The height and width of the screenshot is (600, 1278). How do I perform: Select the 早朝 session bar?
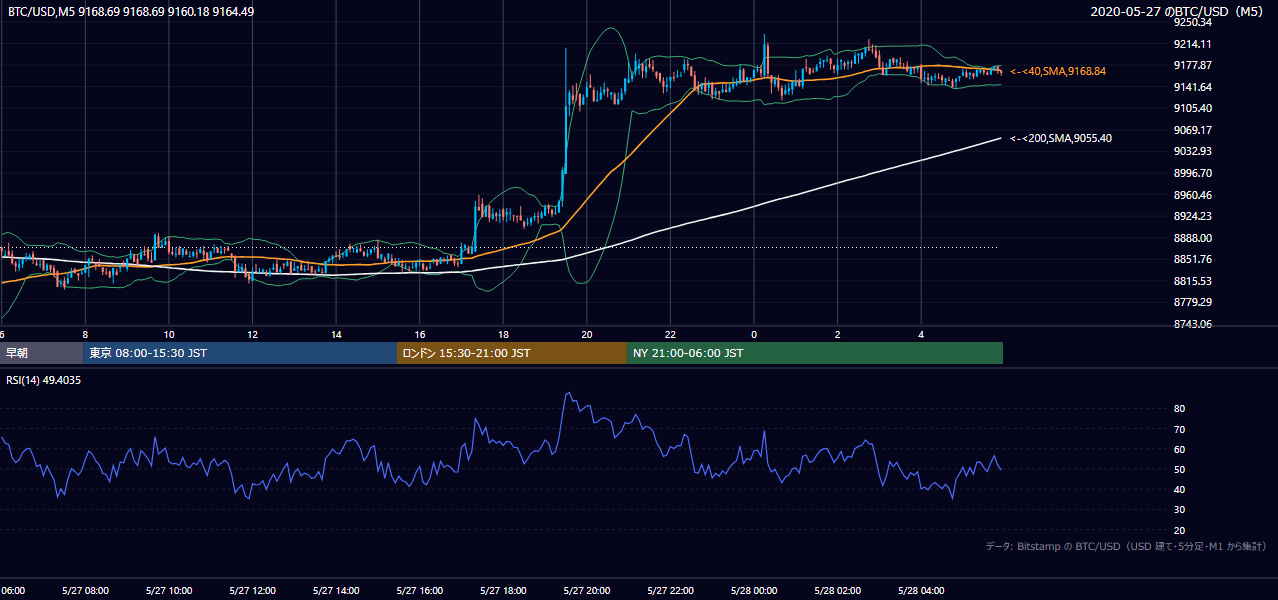pyautogui.click(x=41, y=353)
